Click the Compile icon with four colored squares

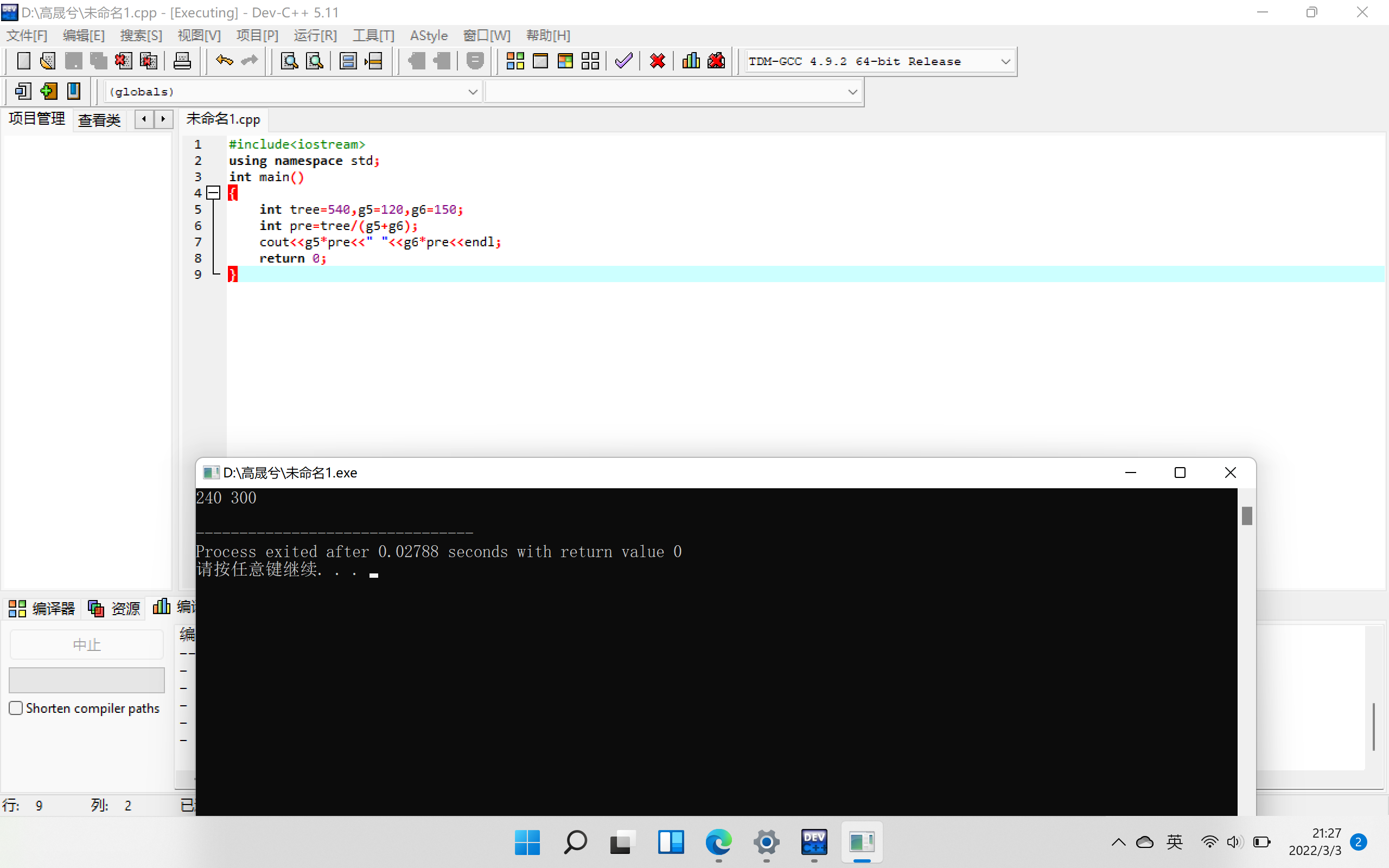pos(515,61)
